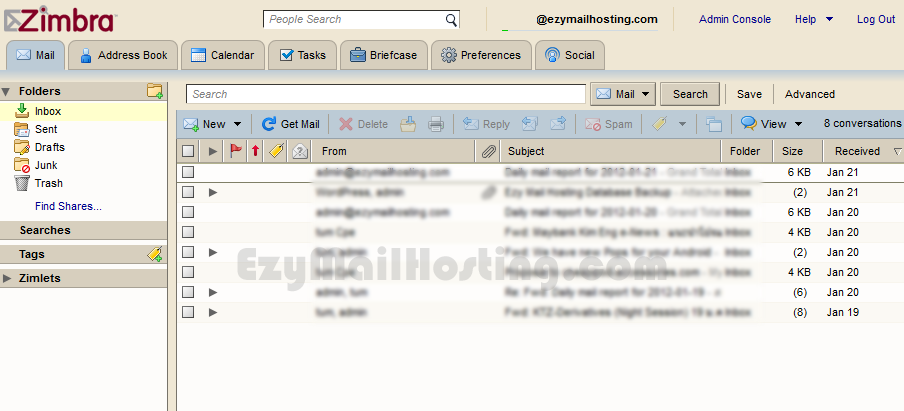Click the tag column header icon
This screenshot has height=411, width=904.
277,151
